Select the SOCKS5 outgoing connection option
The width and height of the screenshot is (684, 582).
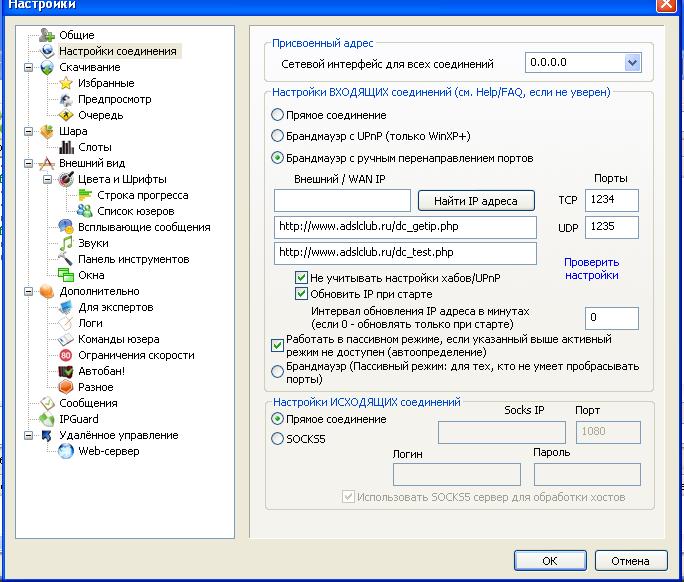278,438
